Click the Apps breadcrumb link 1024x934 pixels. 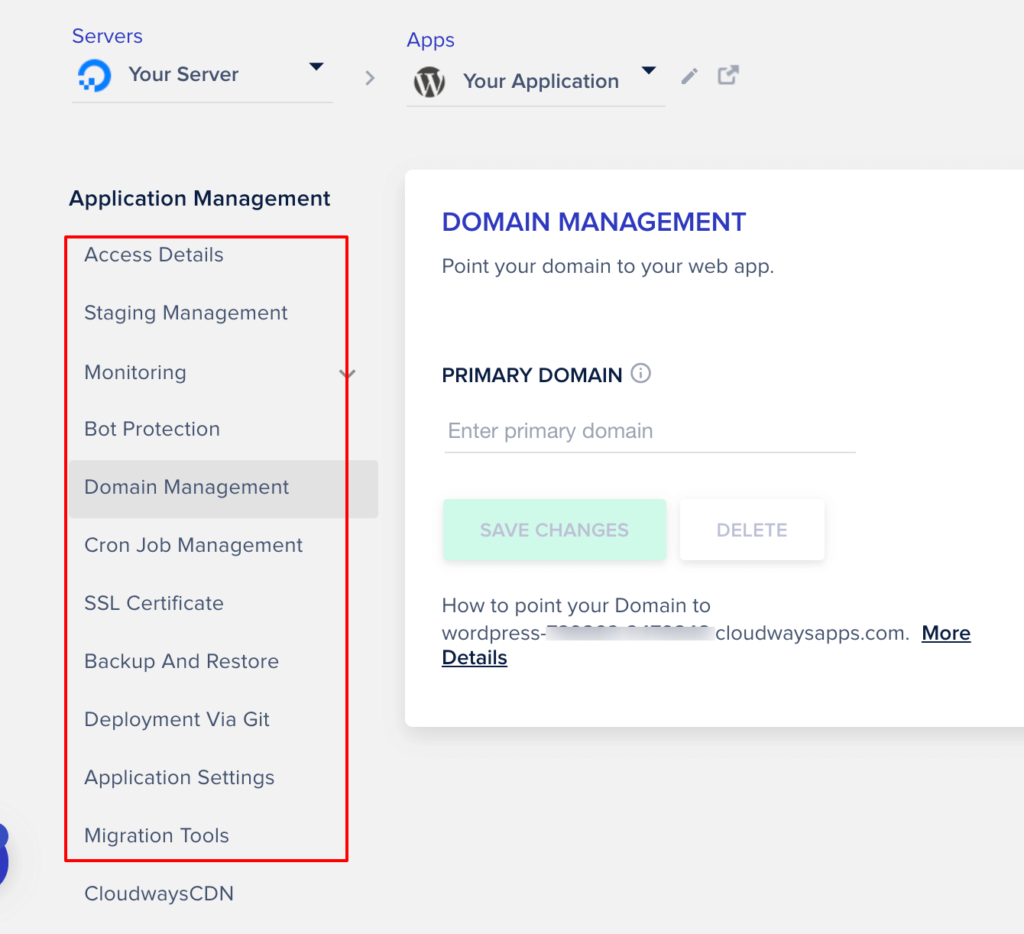(430, 40)
